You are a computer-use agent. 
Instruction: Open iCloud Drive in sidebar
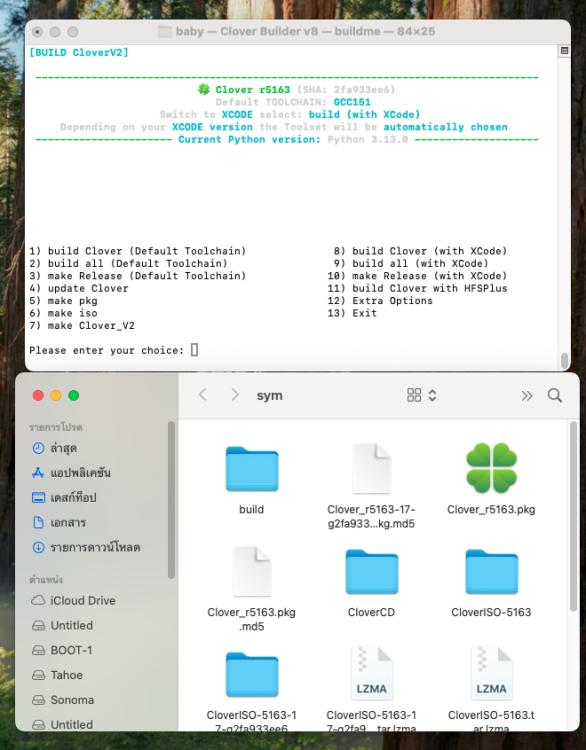(83, 600)
